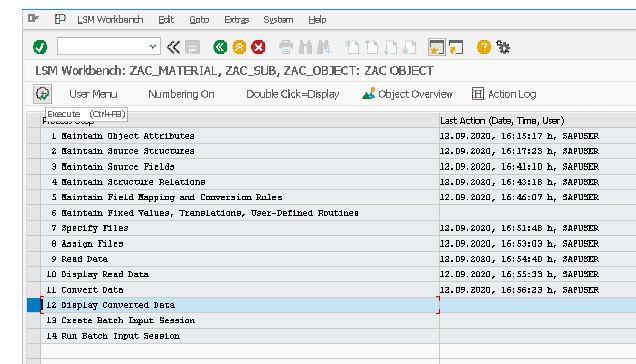Select step 12 Display Converted Data

[240, 305]
